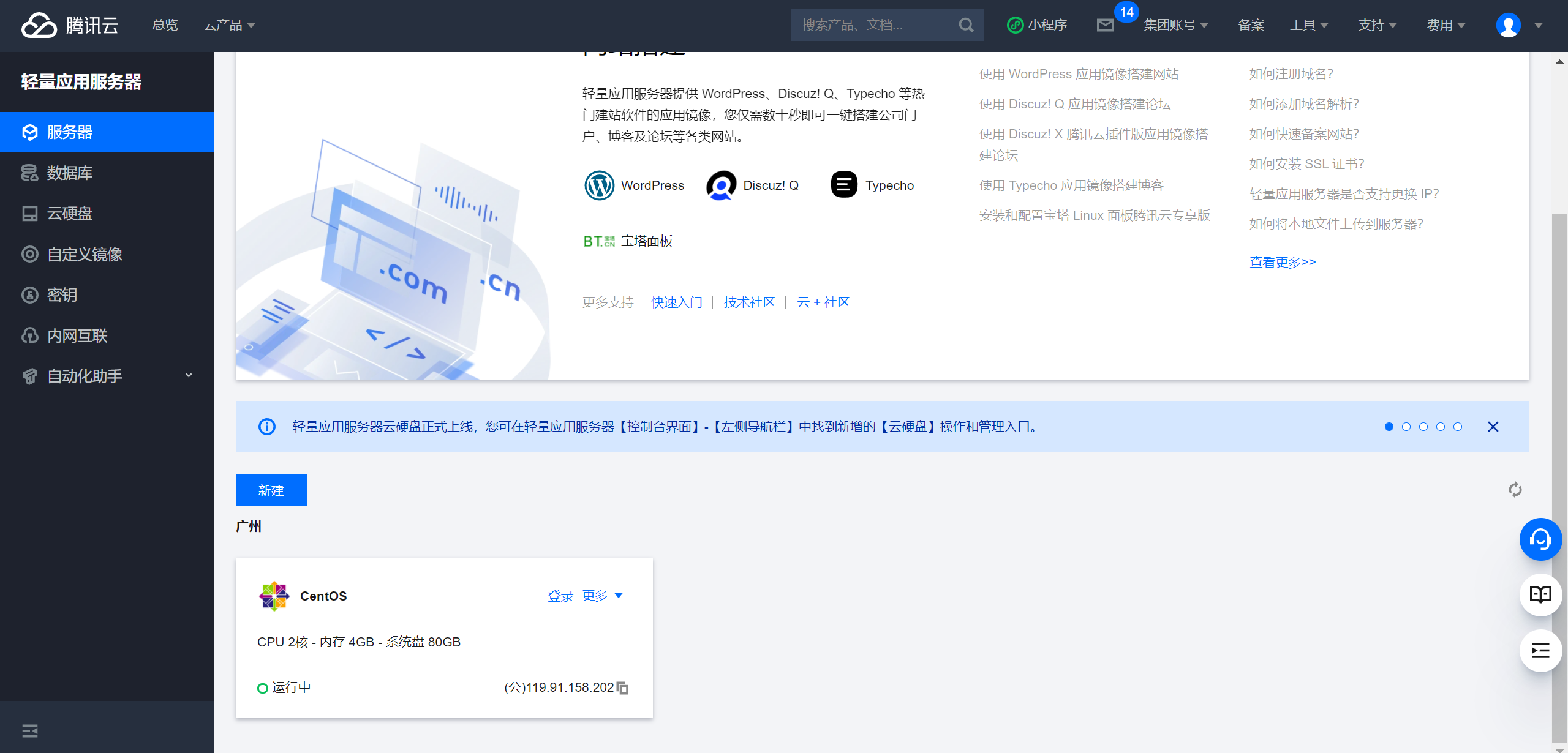1568x753 pixels.
Task: Select second carousel dot in banner
Action: [x=1406, y=427]
